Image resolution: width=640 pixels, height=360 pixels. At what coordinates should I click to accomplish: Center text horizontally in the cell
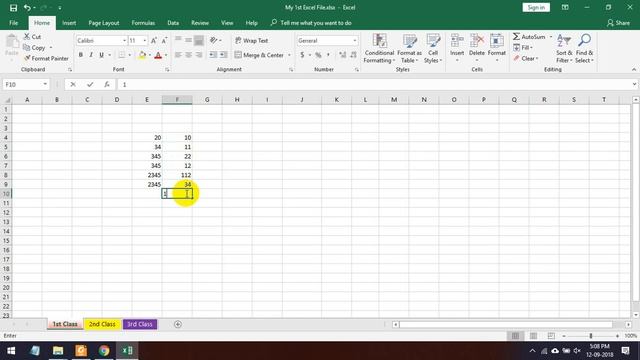point(189,55)
